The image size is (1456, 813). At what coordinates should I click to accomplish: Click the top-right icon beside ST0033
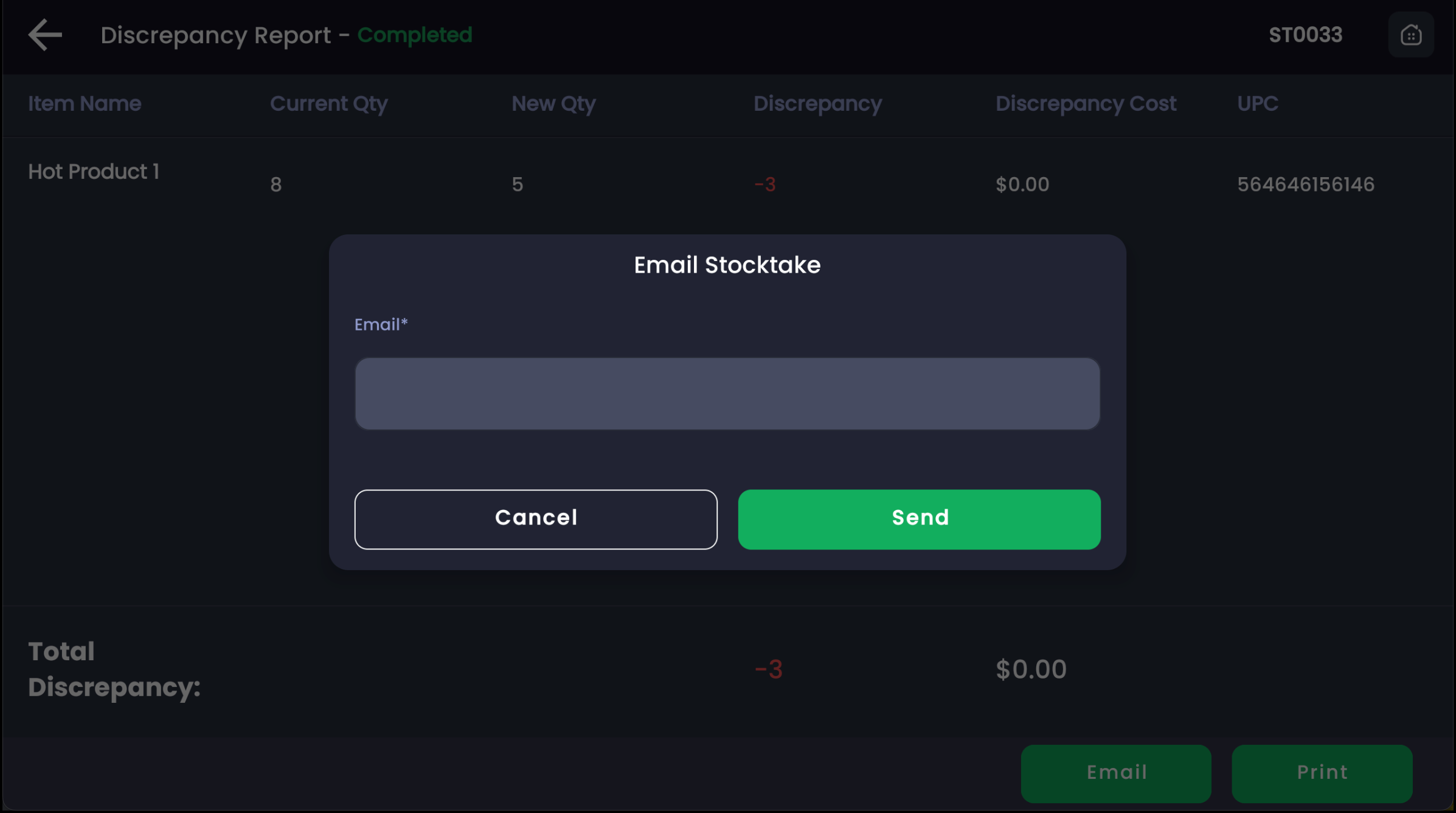click(1410, 35)
